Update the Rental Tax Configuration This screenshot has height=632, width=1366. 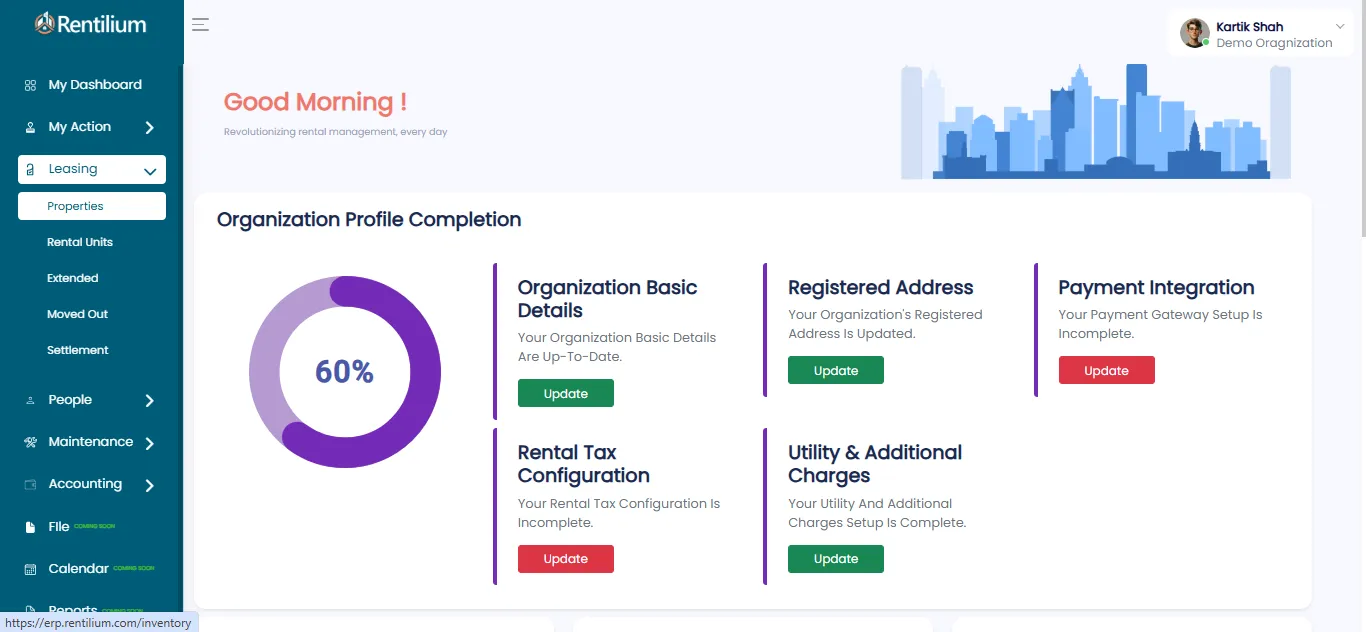(x=566, y=559)
